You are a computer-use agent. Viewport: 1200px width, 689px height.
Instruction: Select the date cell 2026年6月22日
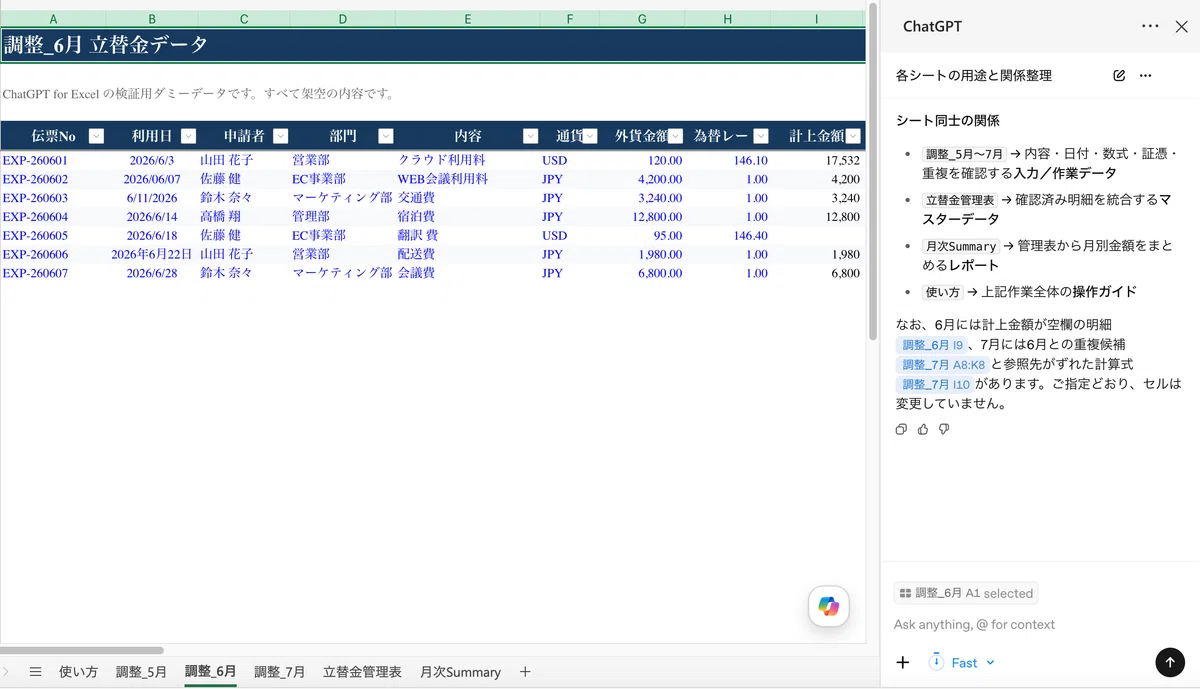point(152,254)
